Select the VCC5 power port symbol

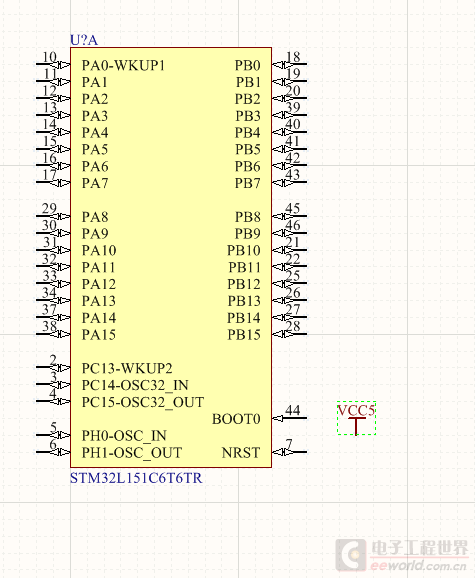(356, 418)
